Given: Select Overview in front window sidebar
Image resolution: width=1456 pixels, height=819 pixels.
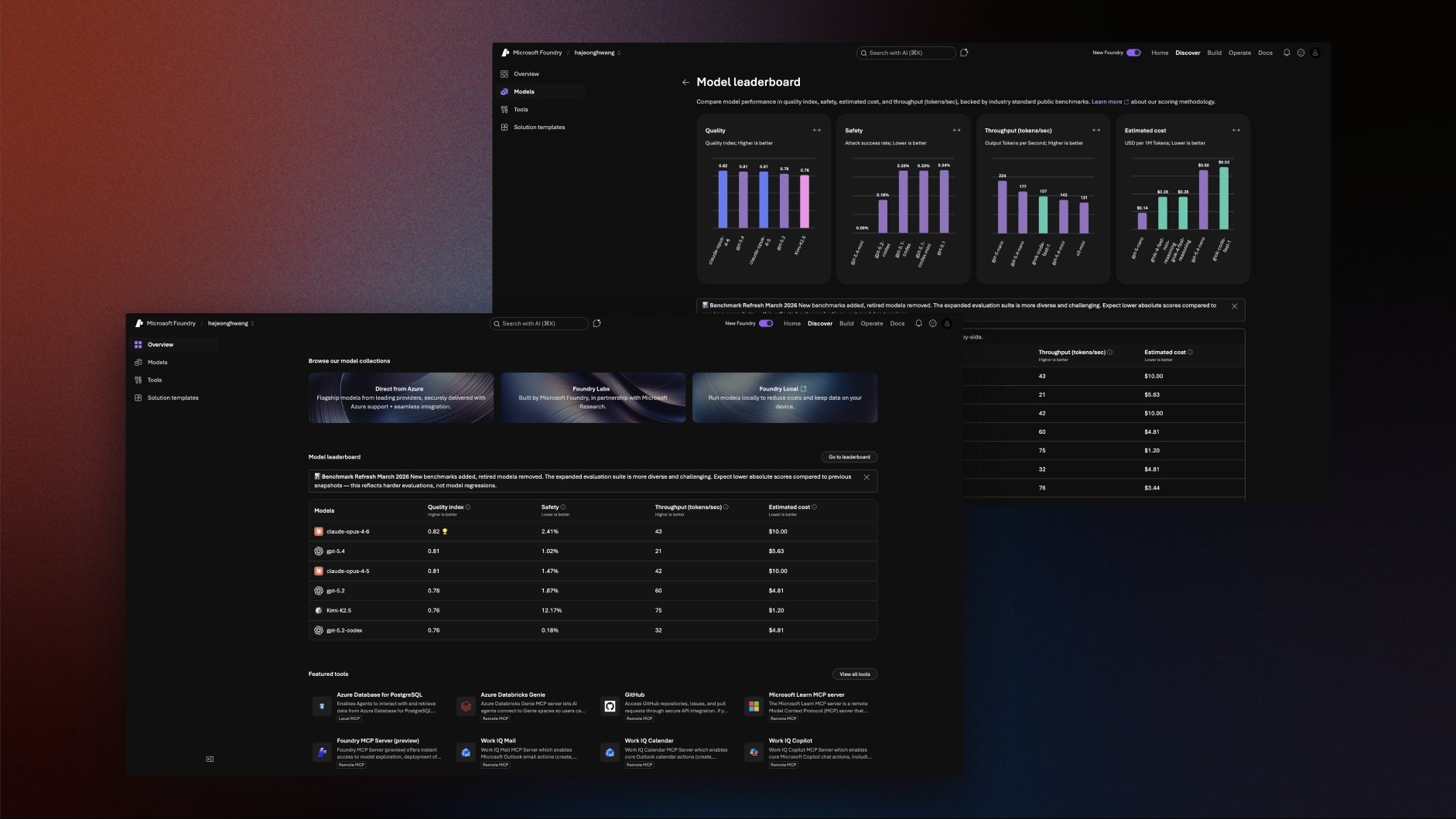Looking at the screenshot, I should tap(176, 344).
